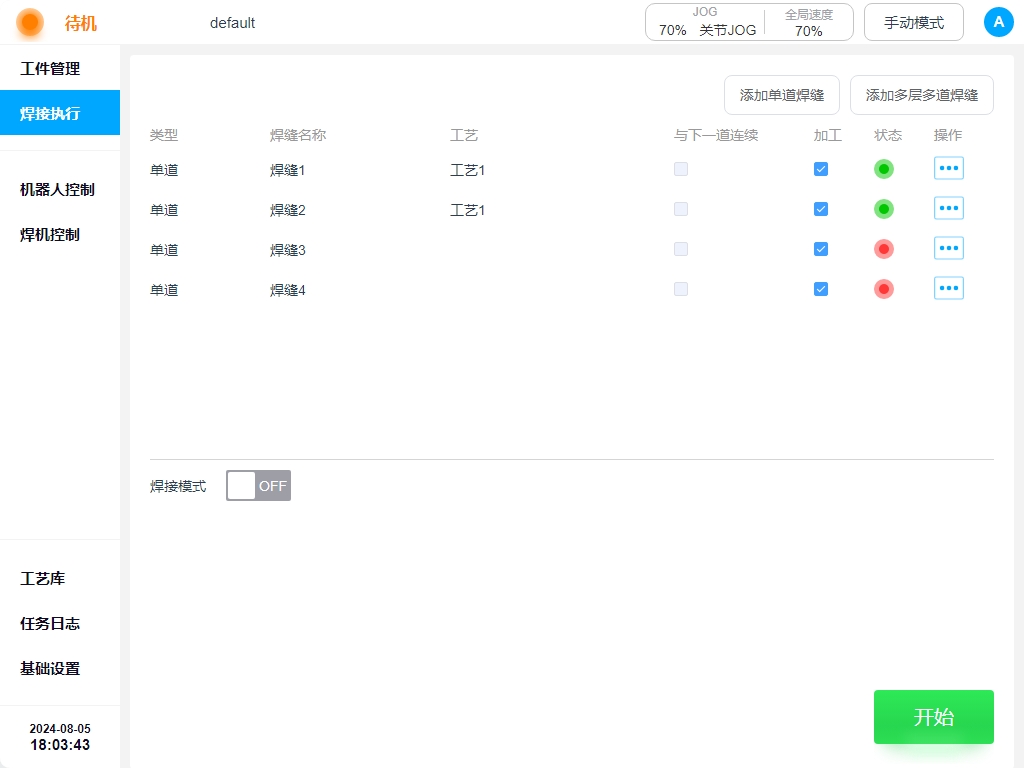Image resolution: width=1024 pixels, height=768 pixels.
Task: Click the red status indicator for 焊缝4
Action: pos(883,289)
